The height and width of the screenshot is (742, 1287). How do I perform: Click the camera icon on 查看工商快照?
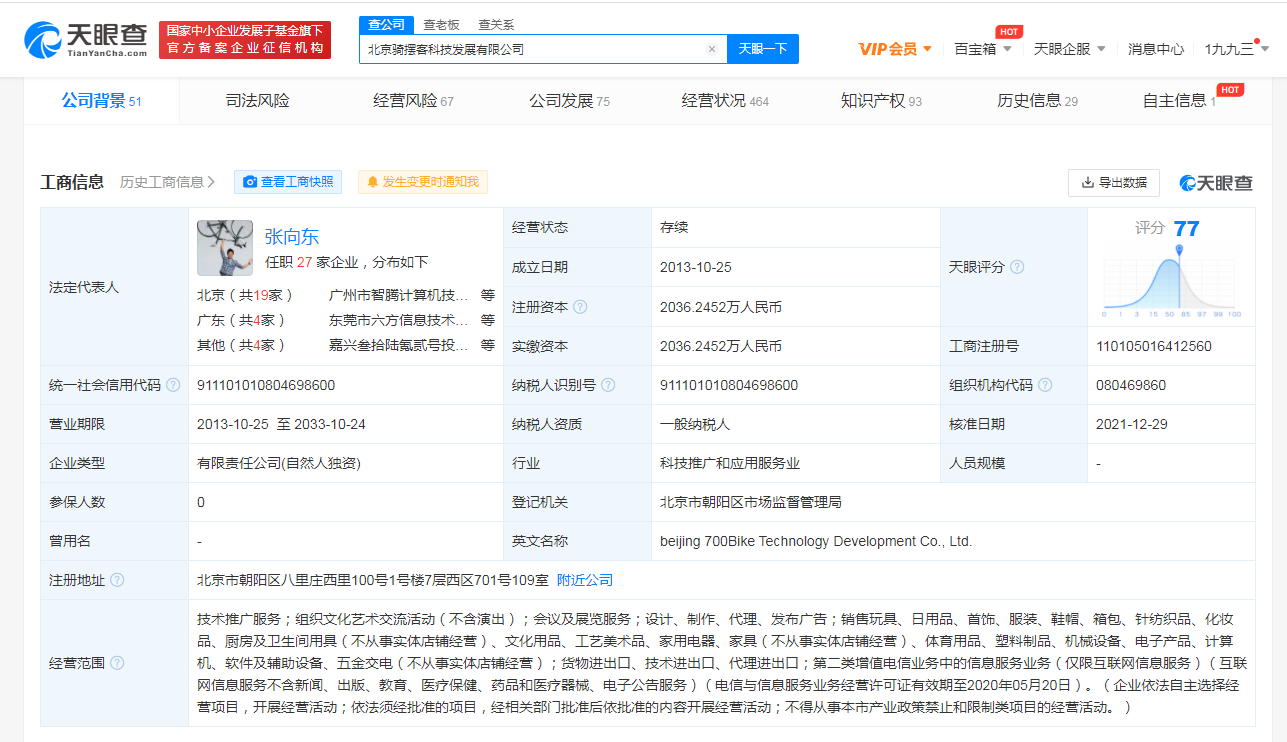point(250,182)
